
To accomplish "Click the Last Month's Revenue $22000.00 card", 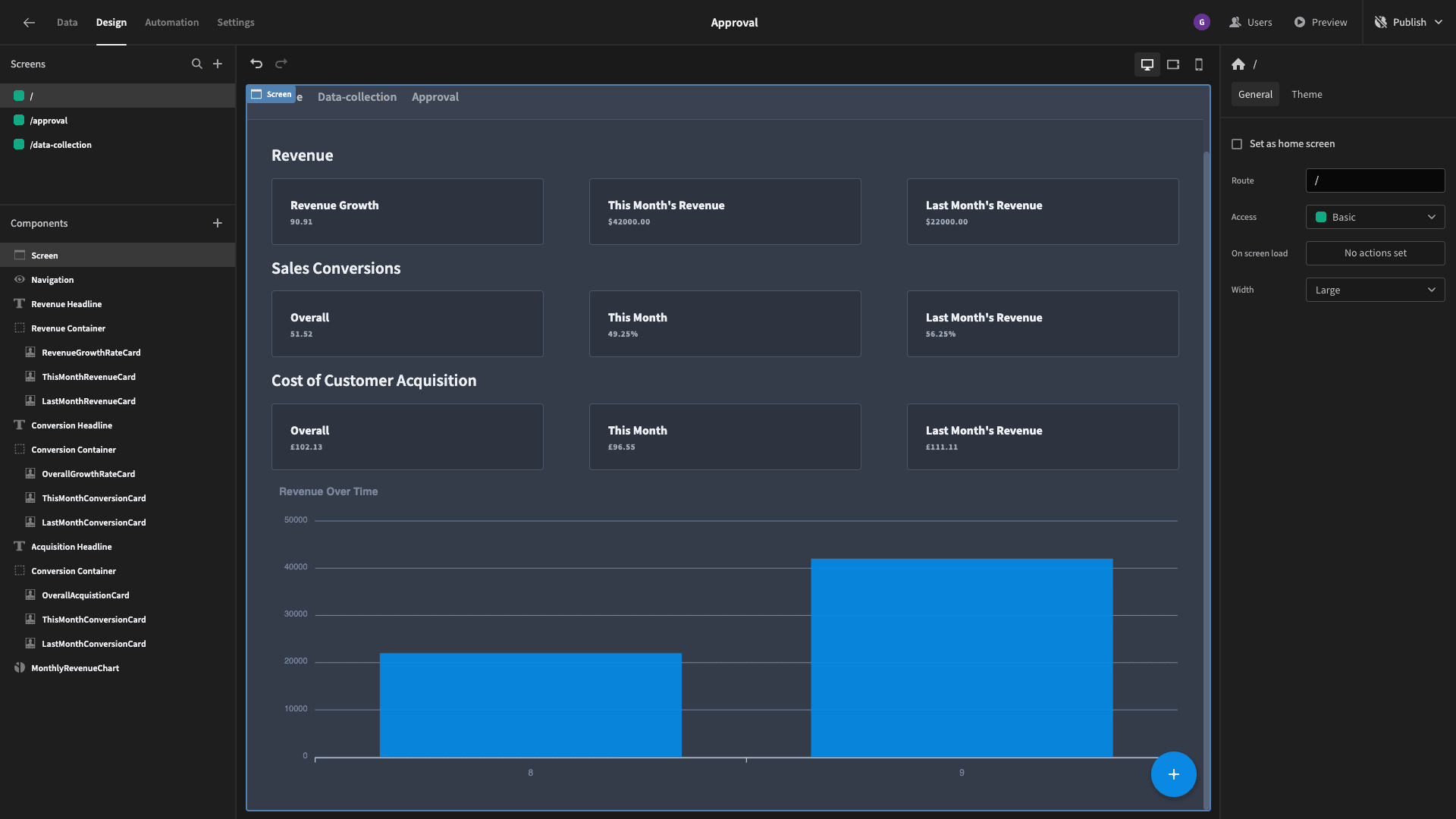I will pos(1043,212).
